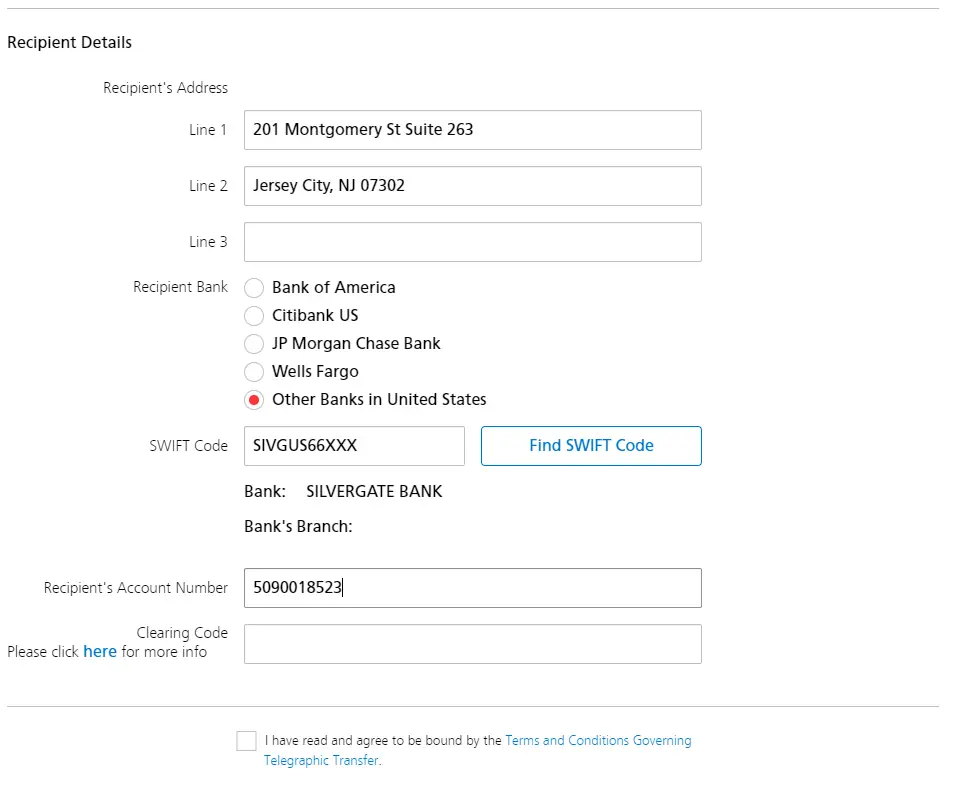Click the 'here' link for clearing code info
The width and height of the screenshot is (954, 785).
(100, 652)
